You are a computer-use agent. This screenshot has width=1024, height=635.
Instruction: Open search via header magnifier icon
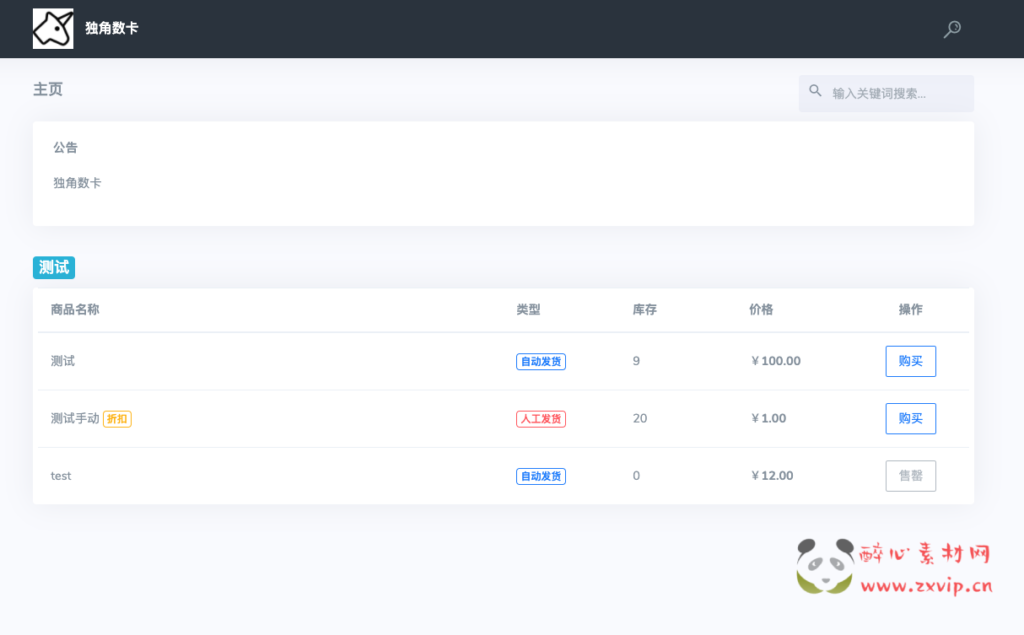952,29
